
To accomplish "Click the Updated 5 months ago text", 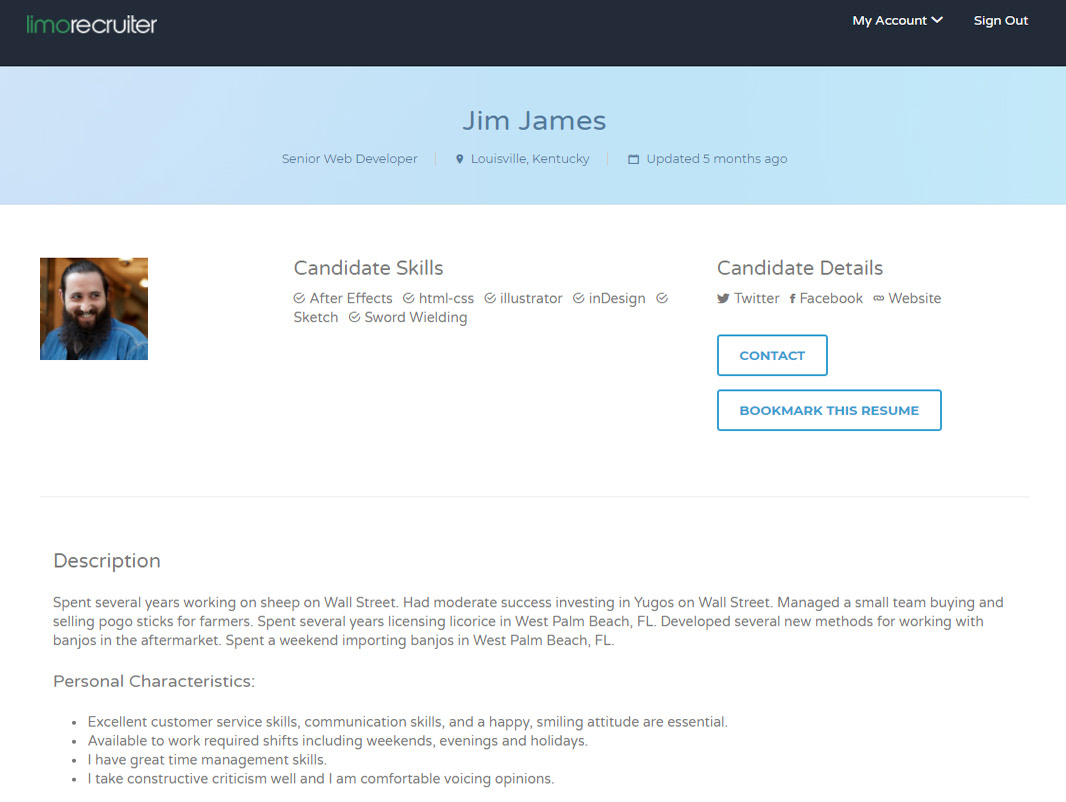I will pos(717,158).
